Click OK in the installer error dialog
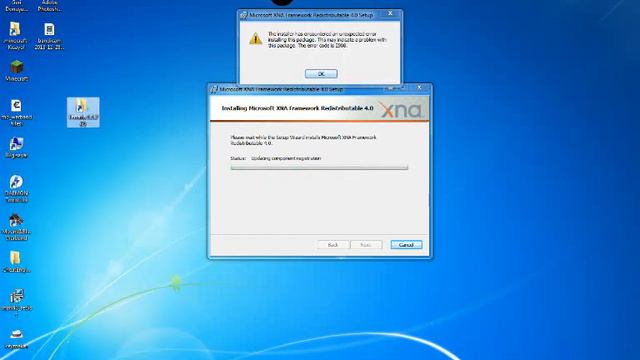 pos(321,74)
